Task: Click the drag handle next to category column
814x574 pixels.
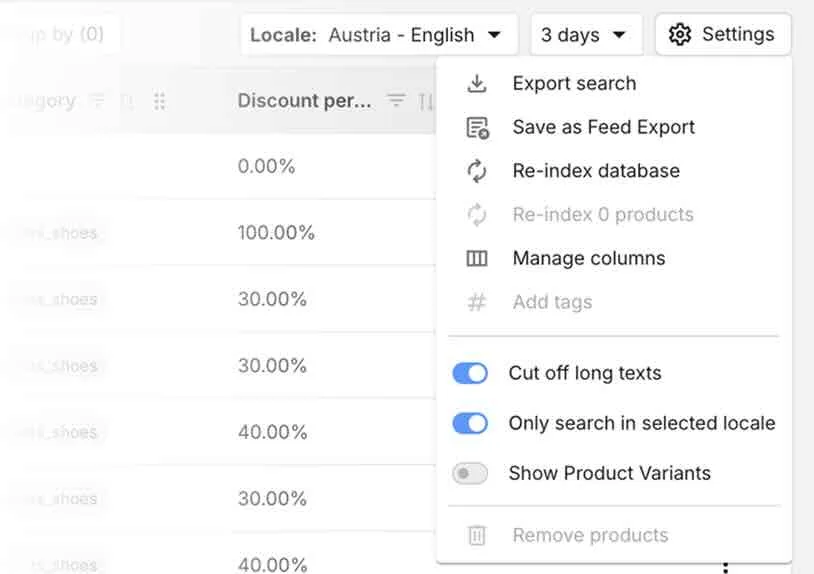Action: click(x=160, y=101)
